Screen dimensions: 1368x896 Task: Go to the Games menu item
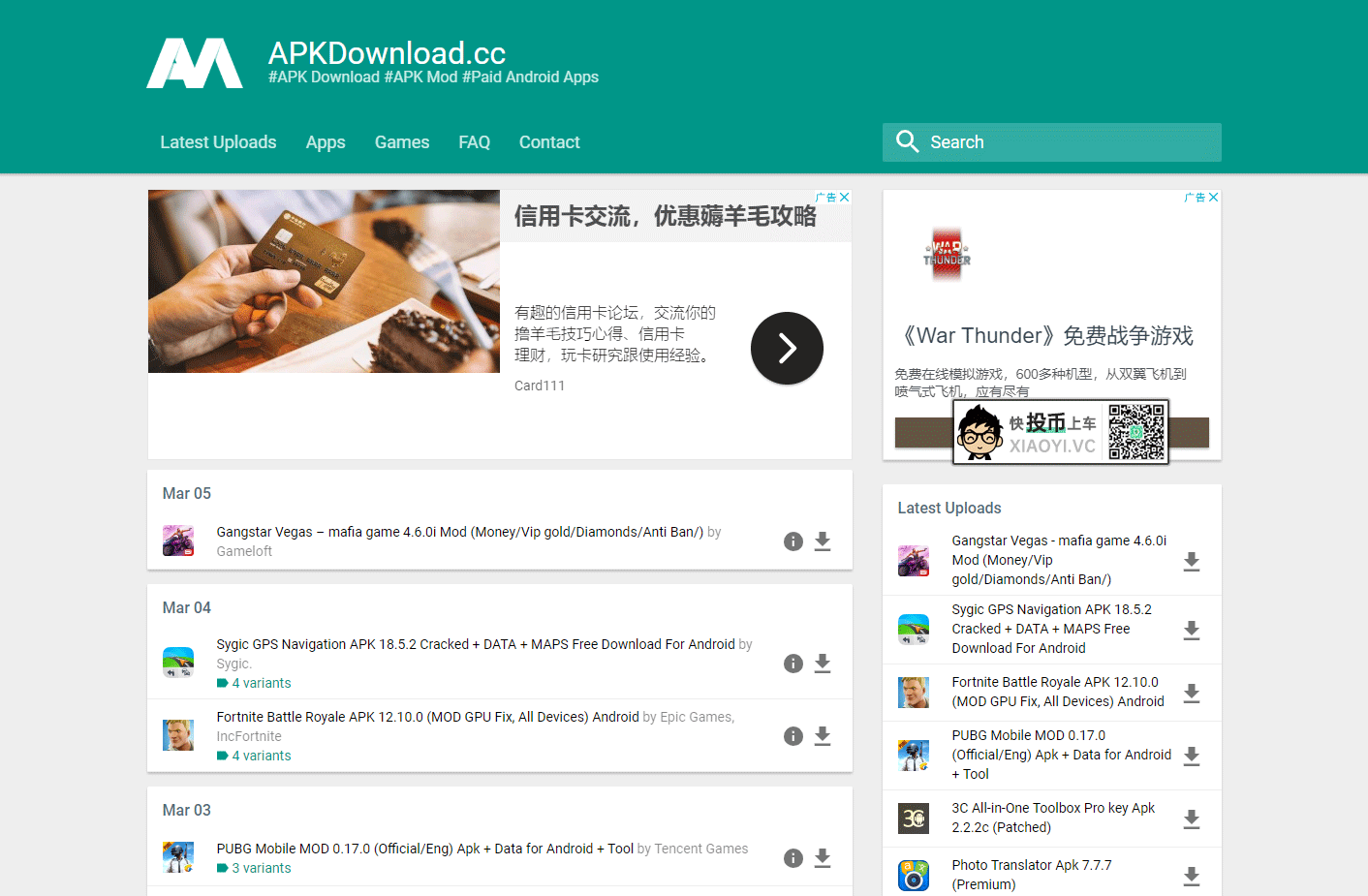tap(402, 142)
